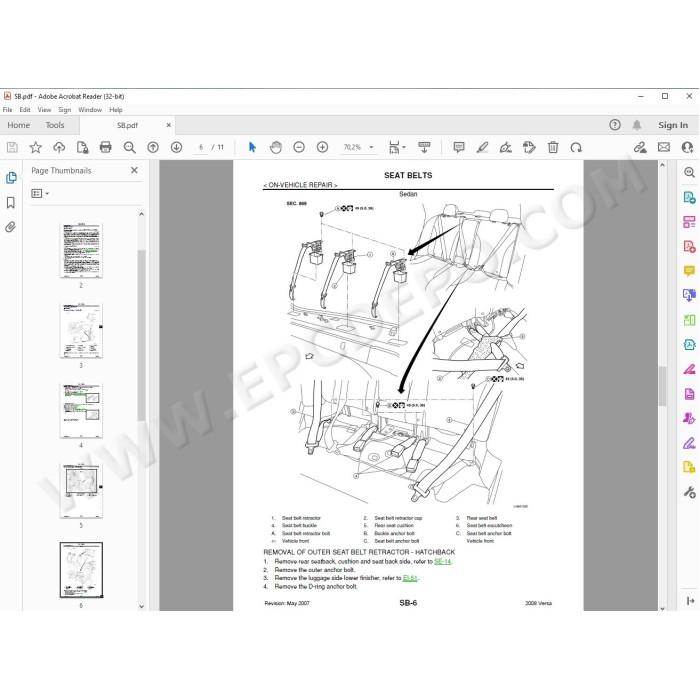This screenshot has width=700, height=700.
Task: Select the SB.pdf document tab
Action: [127, 125]
